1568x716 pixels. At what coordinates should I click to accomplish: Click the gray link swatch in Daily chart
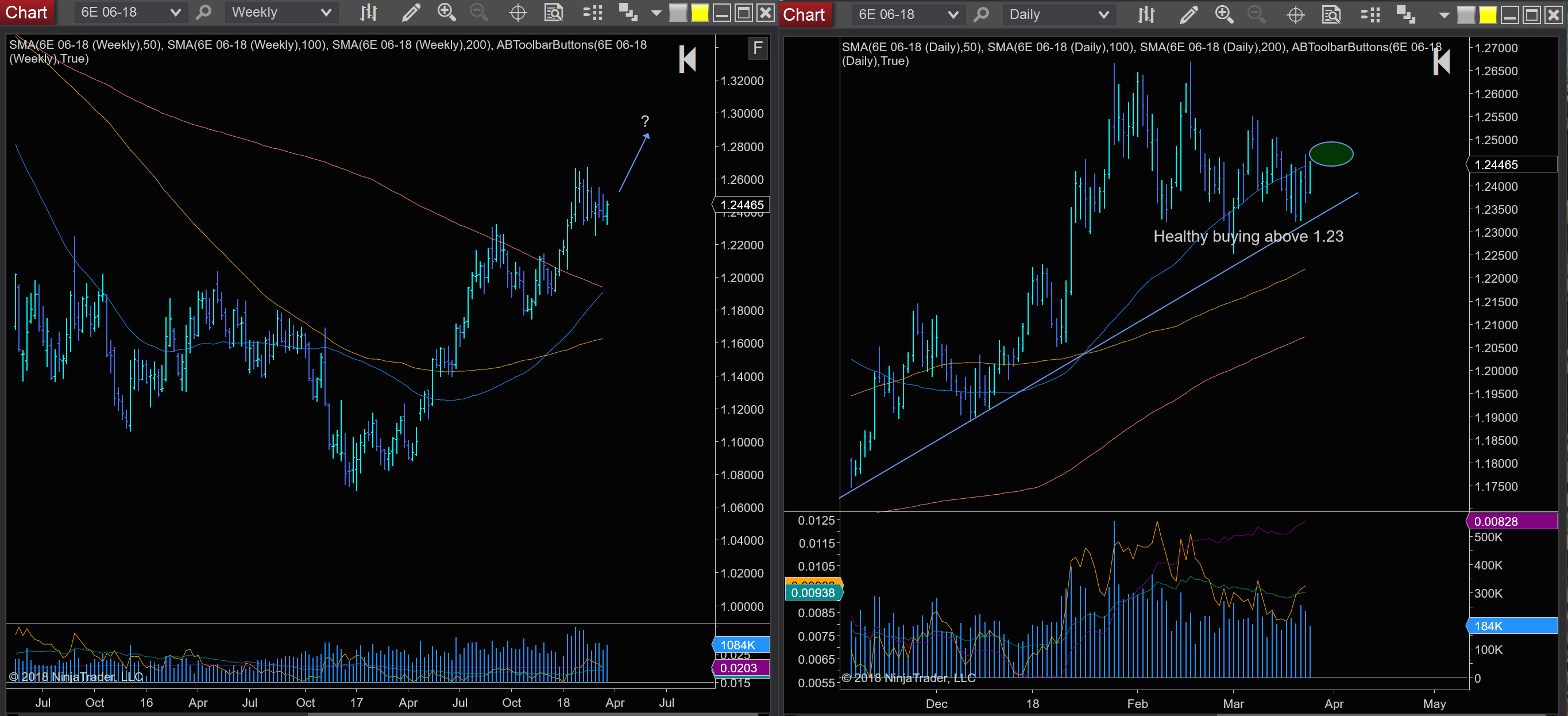(1466, 15)
